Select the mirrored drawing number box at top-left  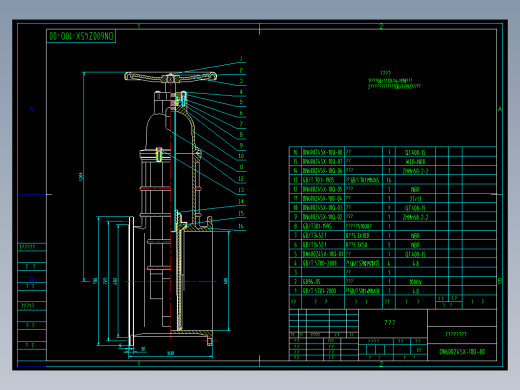[x=81, y=36]
